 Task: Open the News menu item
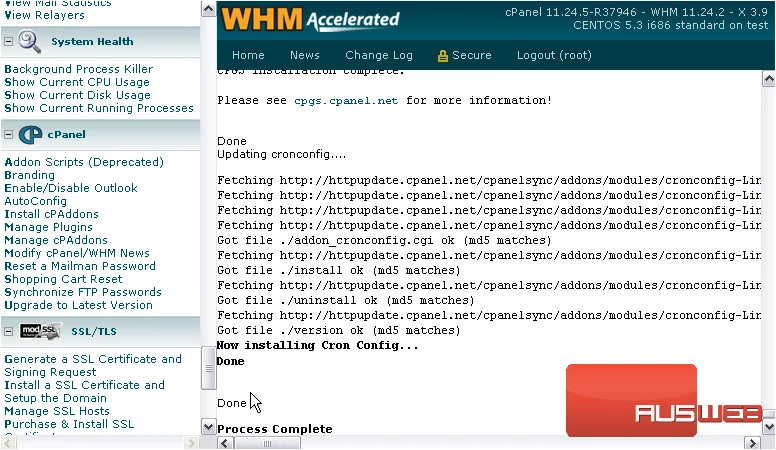(304, 55)
